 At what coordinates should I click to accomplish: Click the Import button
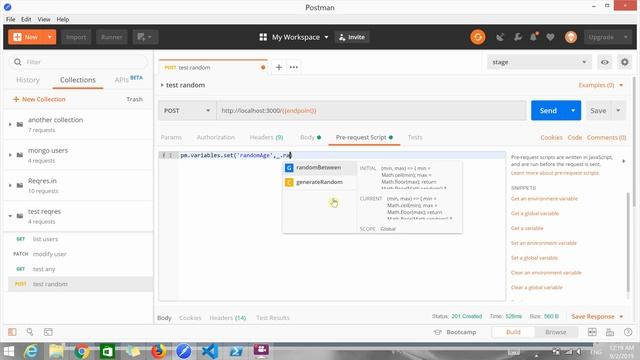(x=76, y=37)
